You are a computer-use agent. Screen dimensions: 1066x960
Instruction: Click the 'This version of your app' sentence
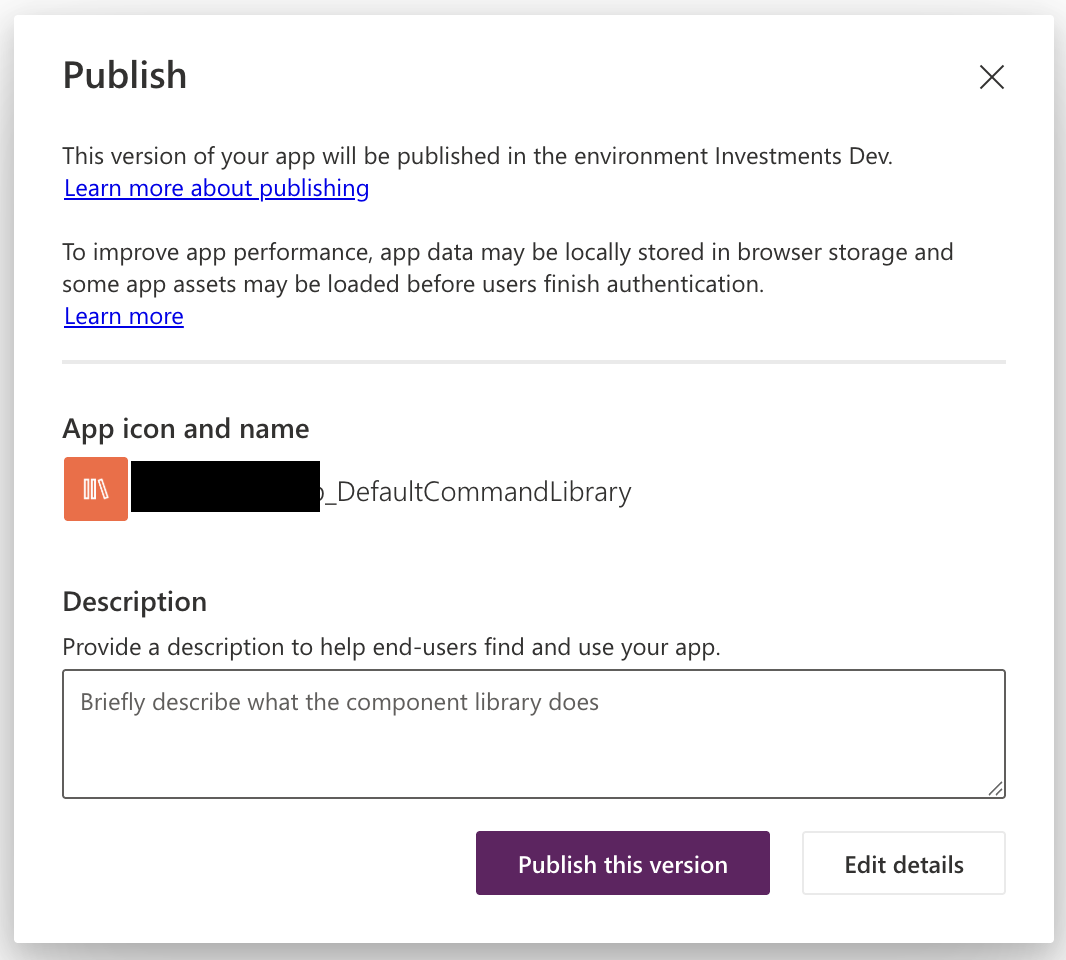tap(300, 156)
